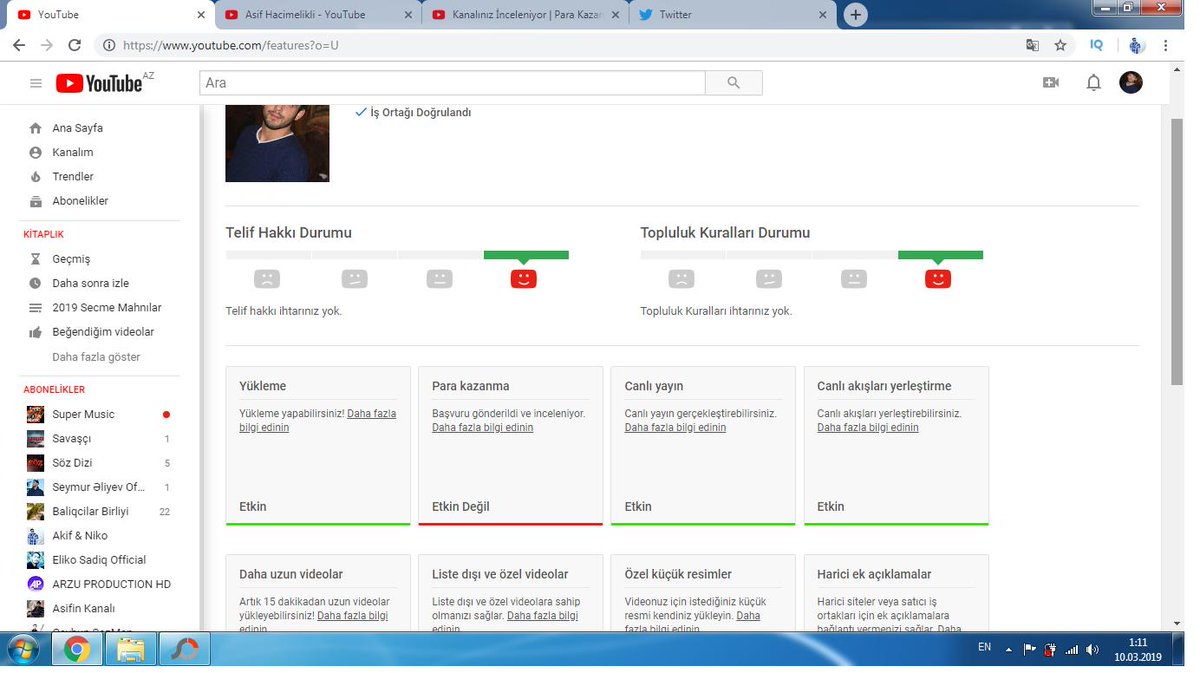This screenshot has width=1200, height=673.
Task: Click Daha fazla bilgi edinin in Para kazanma card
Action: pyautogui.click(x=482, y=427)
